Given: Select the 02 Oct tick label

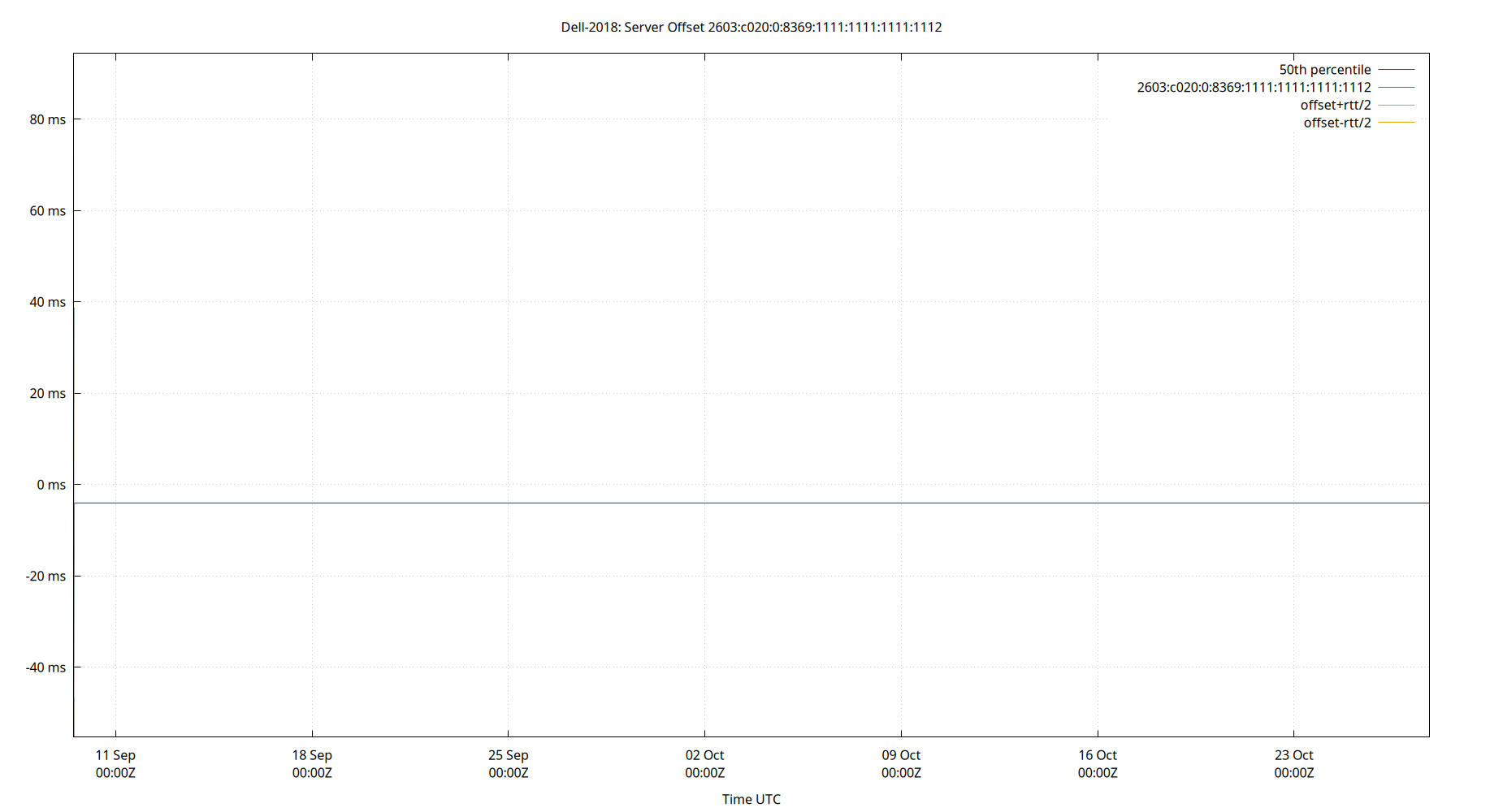Looking at the screenshot, I should tap(705, 763).
